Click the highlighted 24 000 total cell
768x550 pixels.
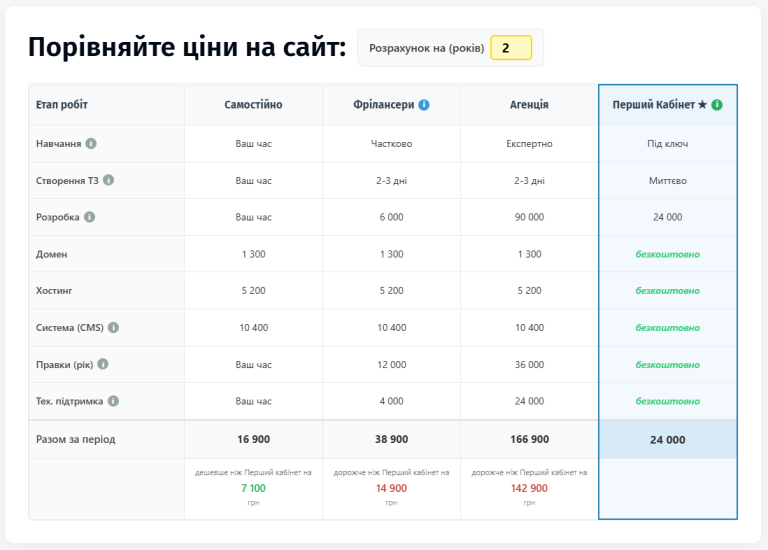click(668, 440)
